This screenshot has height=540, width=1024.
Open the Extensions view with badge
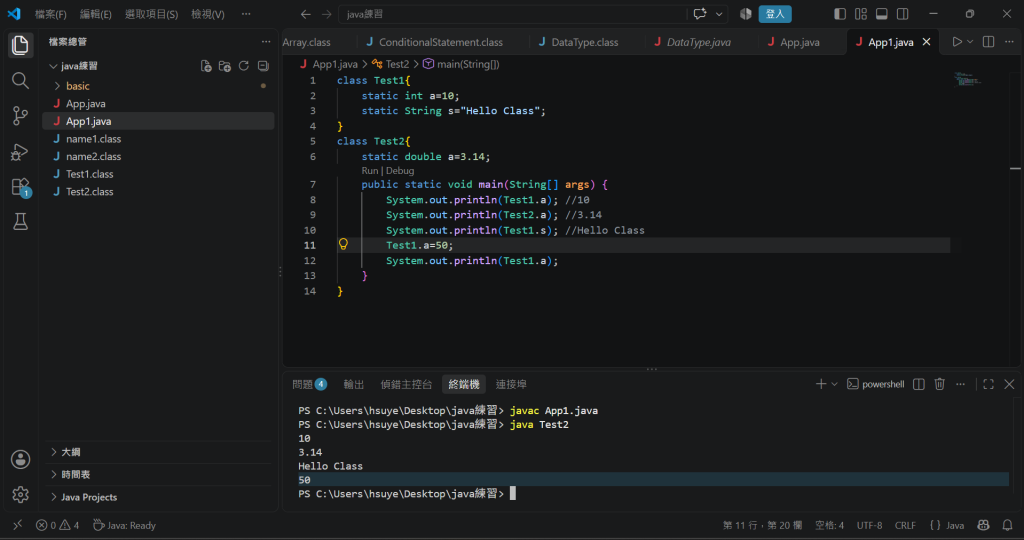point(20,187)
